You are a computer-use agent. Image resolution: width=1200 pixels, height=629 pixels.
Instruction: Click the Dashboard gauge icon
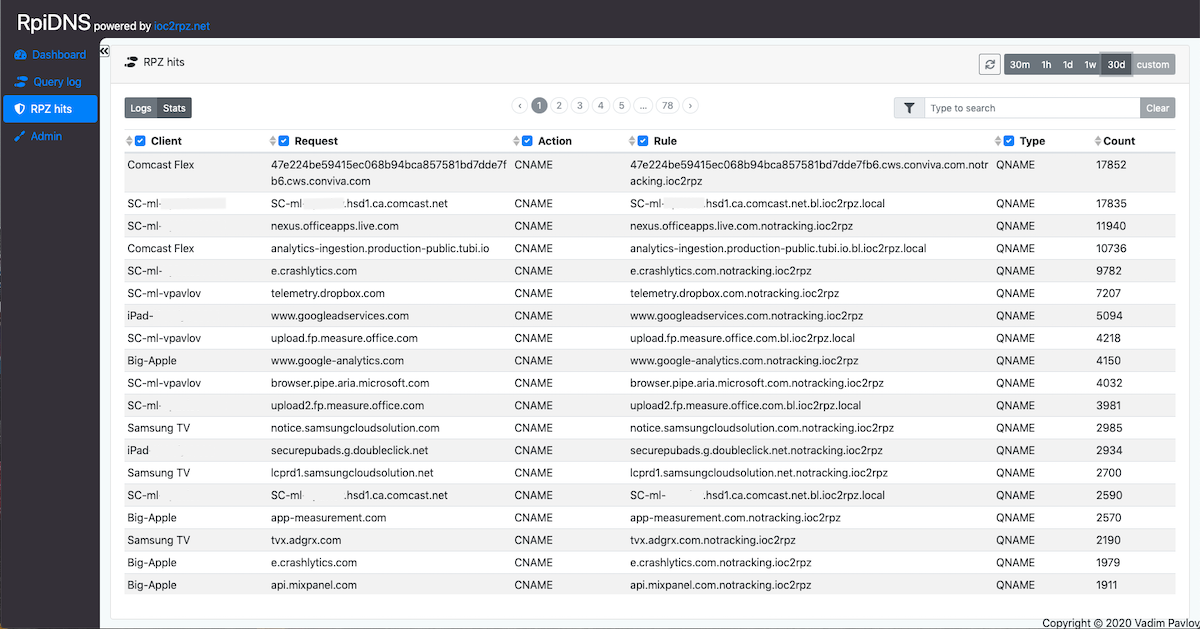21,55
